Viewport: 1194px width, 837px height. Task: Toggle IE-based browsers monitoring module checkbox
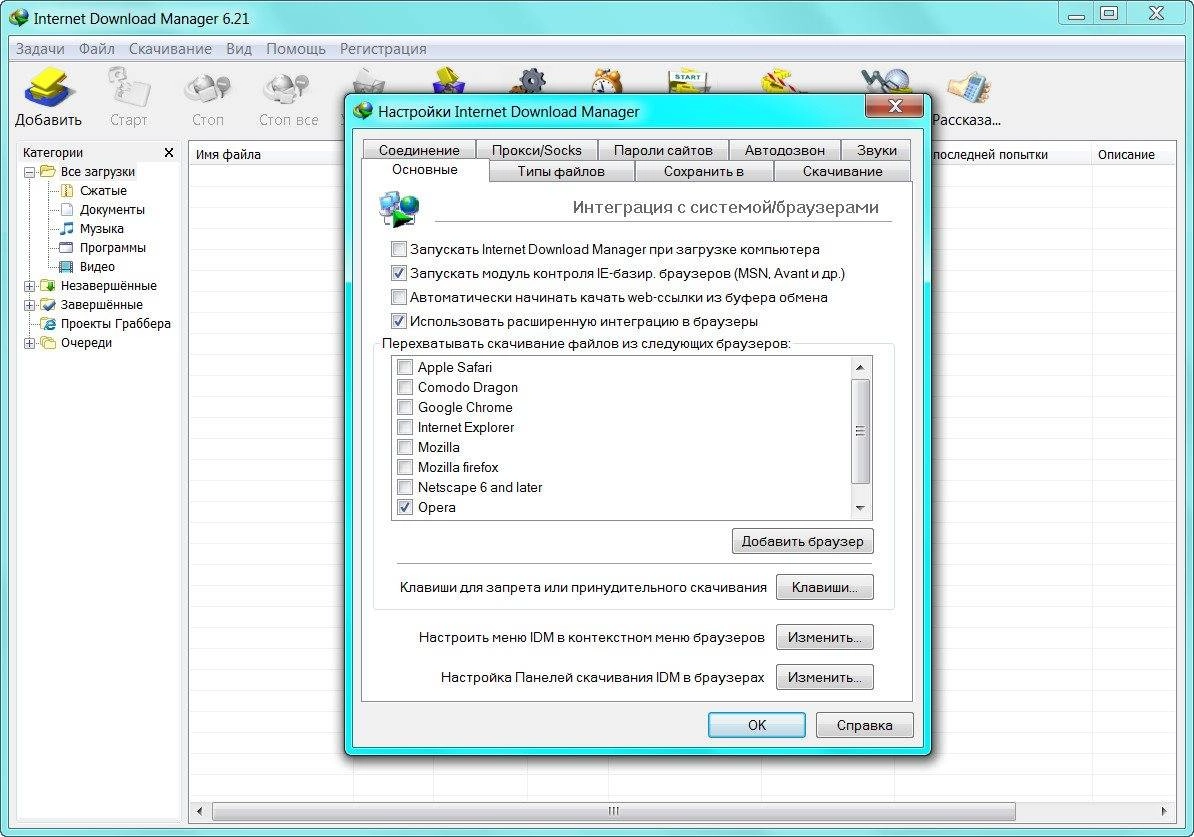pos(399,273)
